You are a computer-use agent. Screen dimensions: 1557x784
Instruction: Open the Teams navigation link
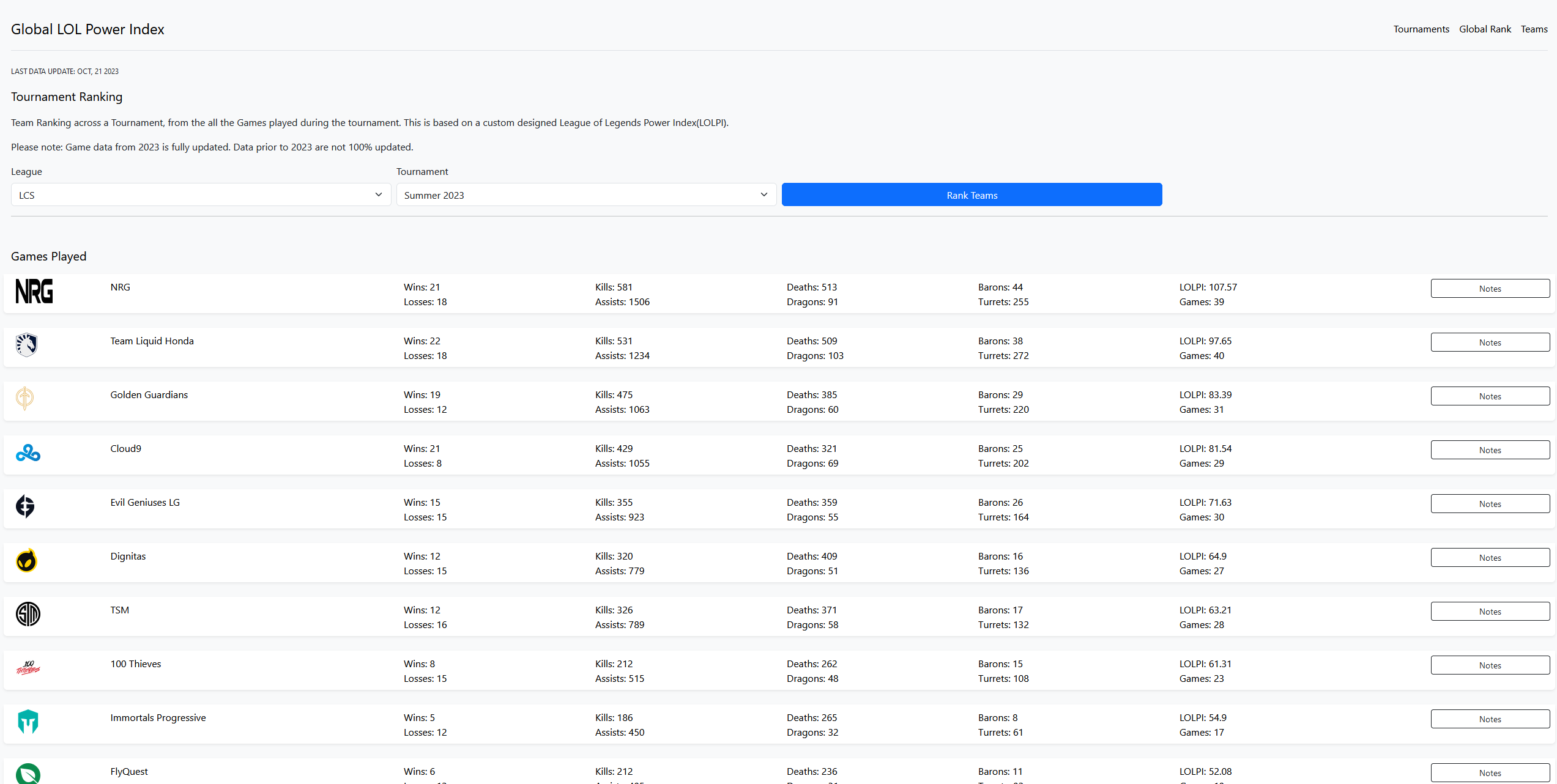click(x=1534, y=29)
